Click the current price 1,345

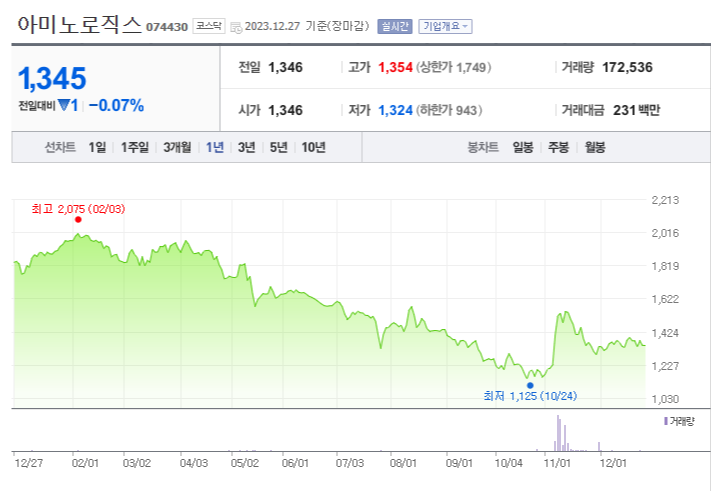click(x=52, y=78)
